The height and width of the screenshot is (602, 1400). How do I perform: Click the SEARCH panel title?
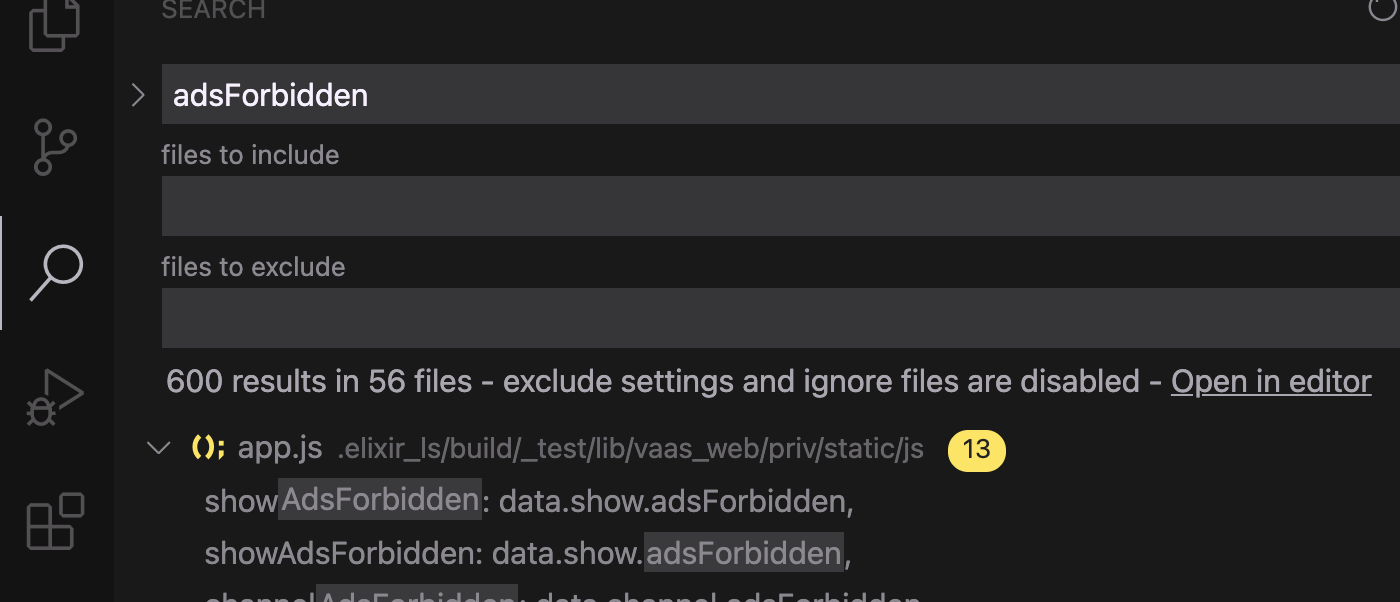point(213,11)
